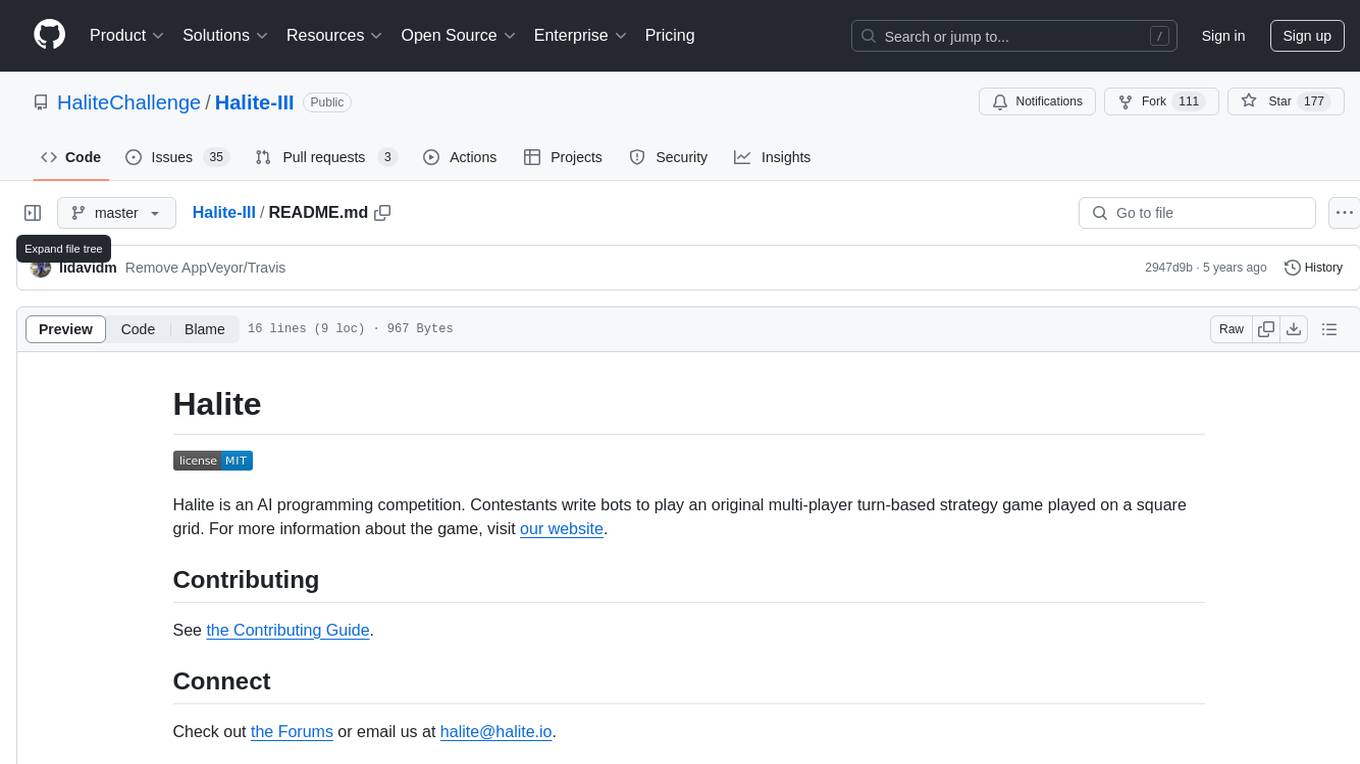Expand the Resources menu
This screenshot has height=764, width=1360.
(x=334, y=35)
